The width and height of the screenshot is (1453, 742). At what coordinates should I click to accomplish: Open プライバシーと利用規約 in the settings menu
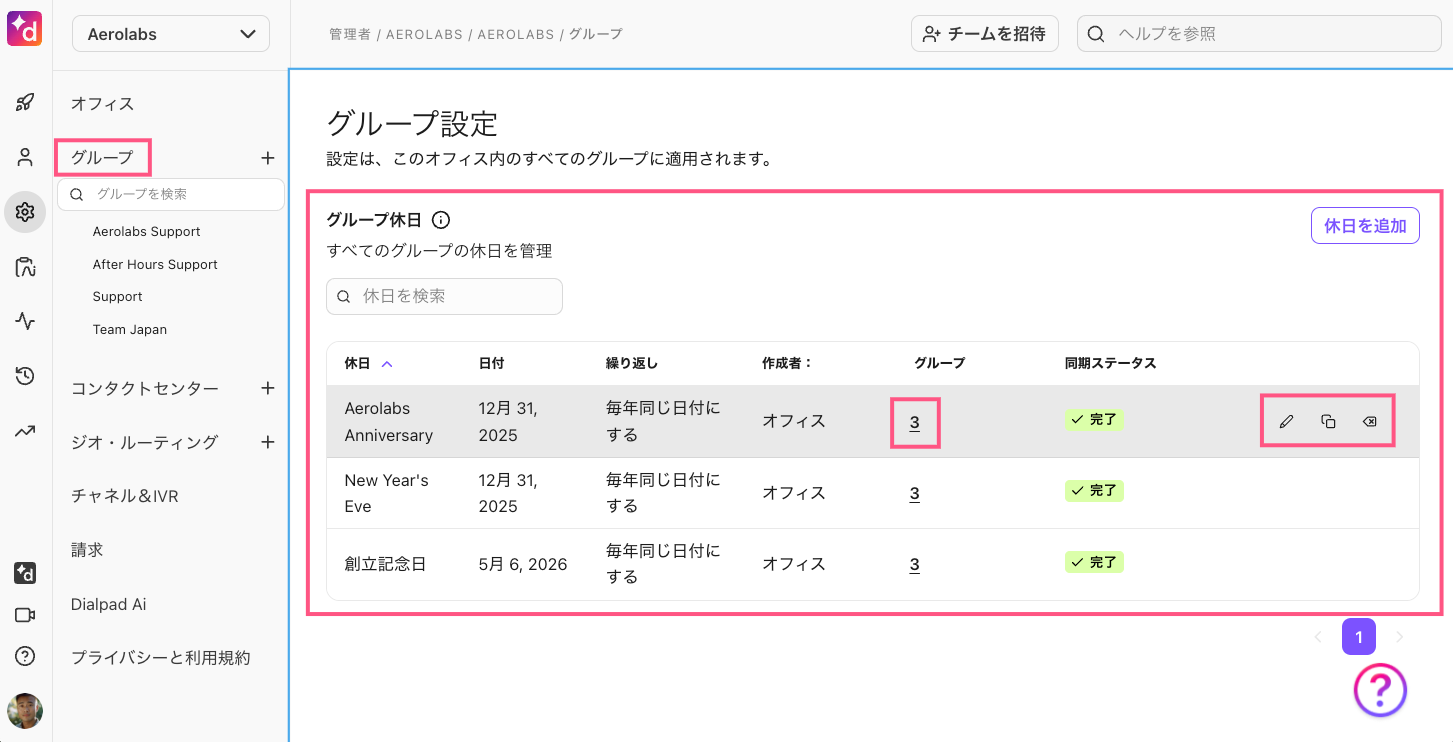point(160,658)
